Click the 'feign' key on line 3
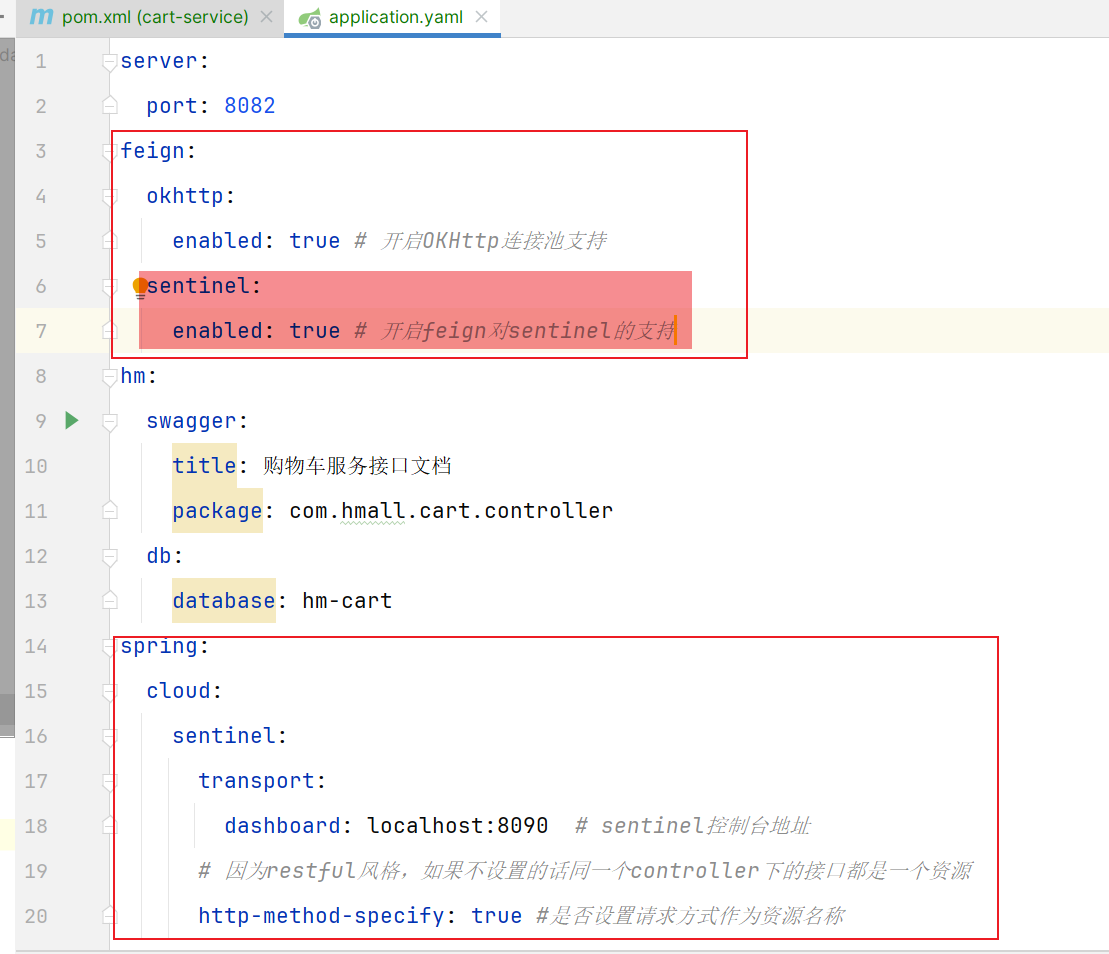 153,151
